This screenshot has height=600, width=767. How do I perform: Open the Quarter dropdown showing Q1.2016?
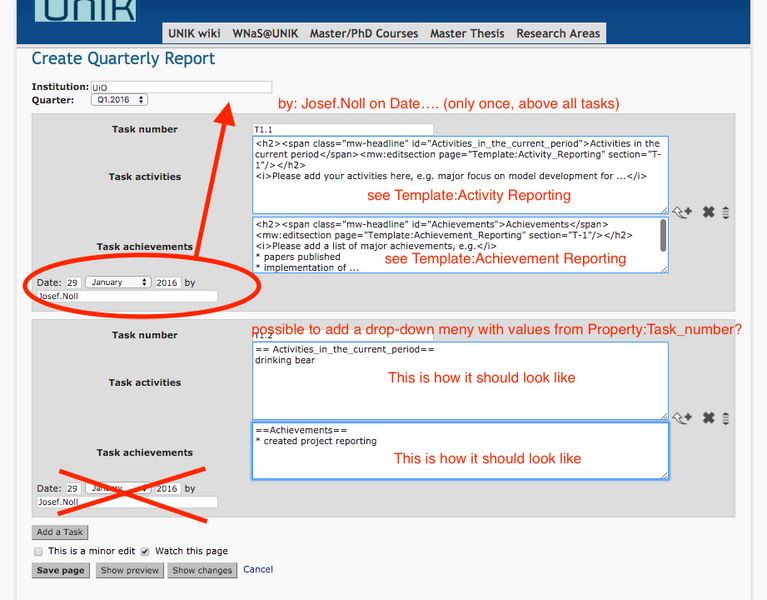point(119,100)
